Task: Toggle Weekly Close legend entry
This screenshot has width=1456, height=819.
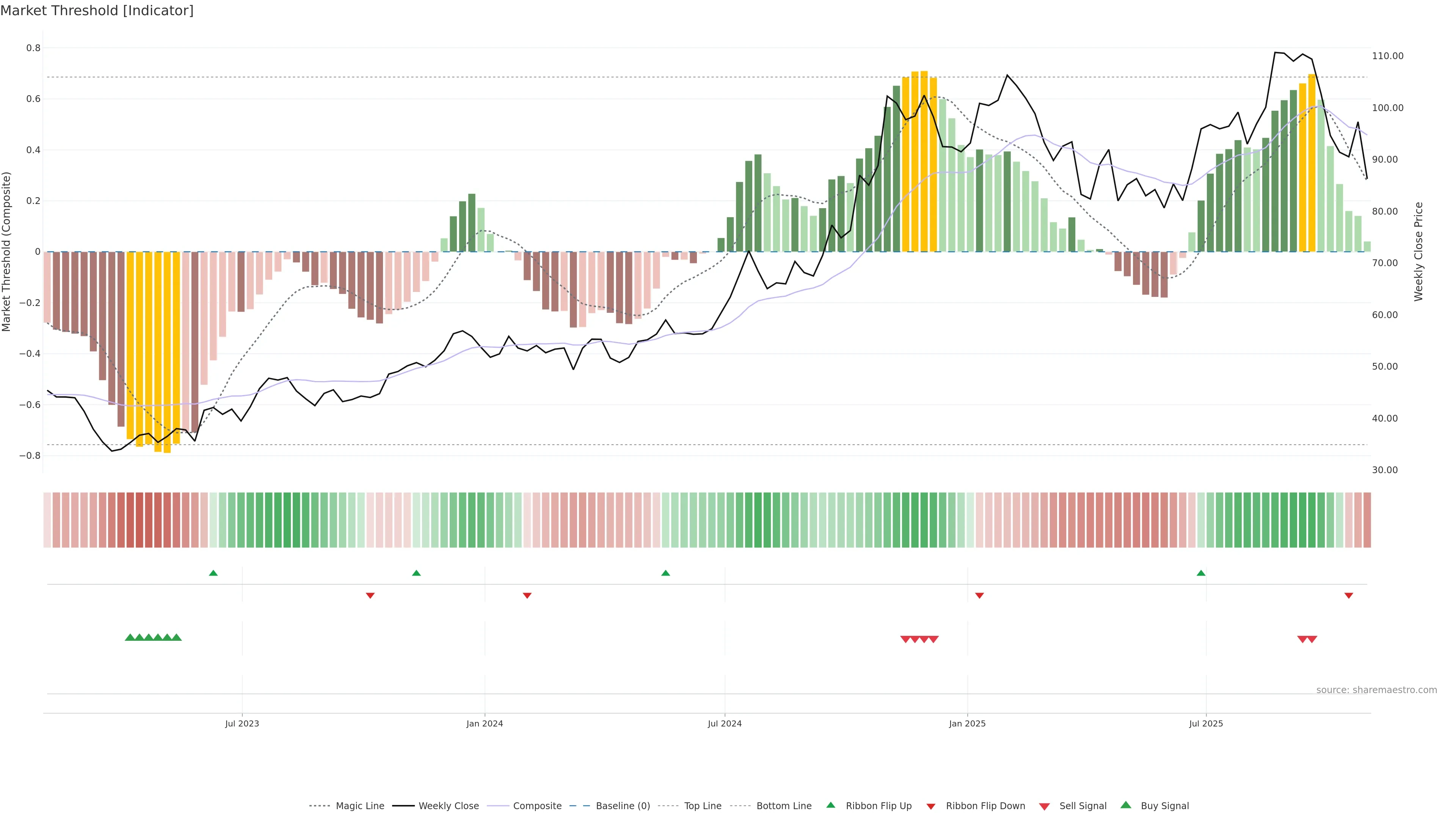Action: point(448,805)
